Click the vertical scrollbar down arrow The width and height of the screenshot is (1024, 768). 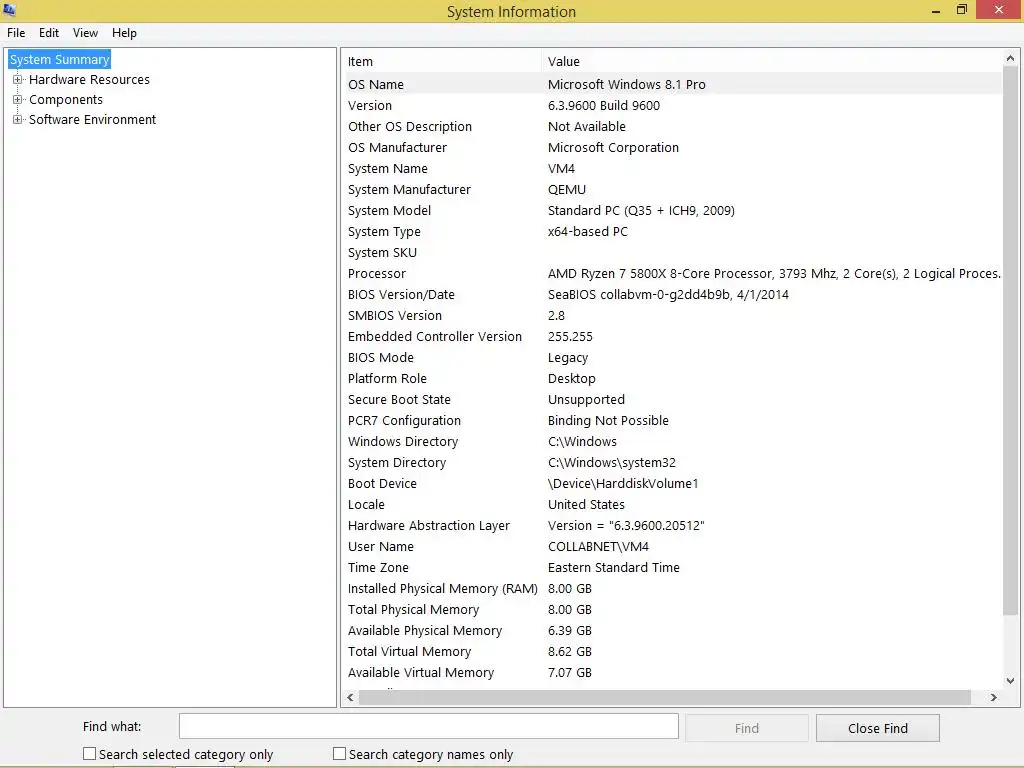pyautogui.click(x=1010, y=680)
